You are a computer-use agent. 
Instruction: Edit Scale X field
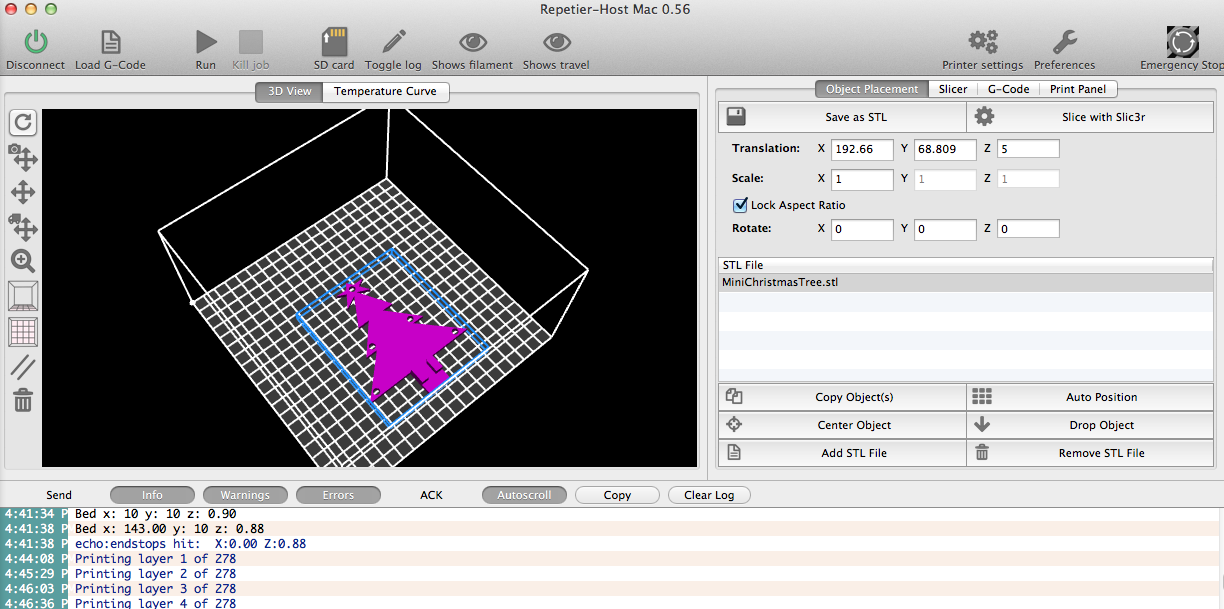[862, 179]
